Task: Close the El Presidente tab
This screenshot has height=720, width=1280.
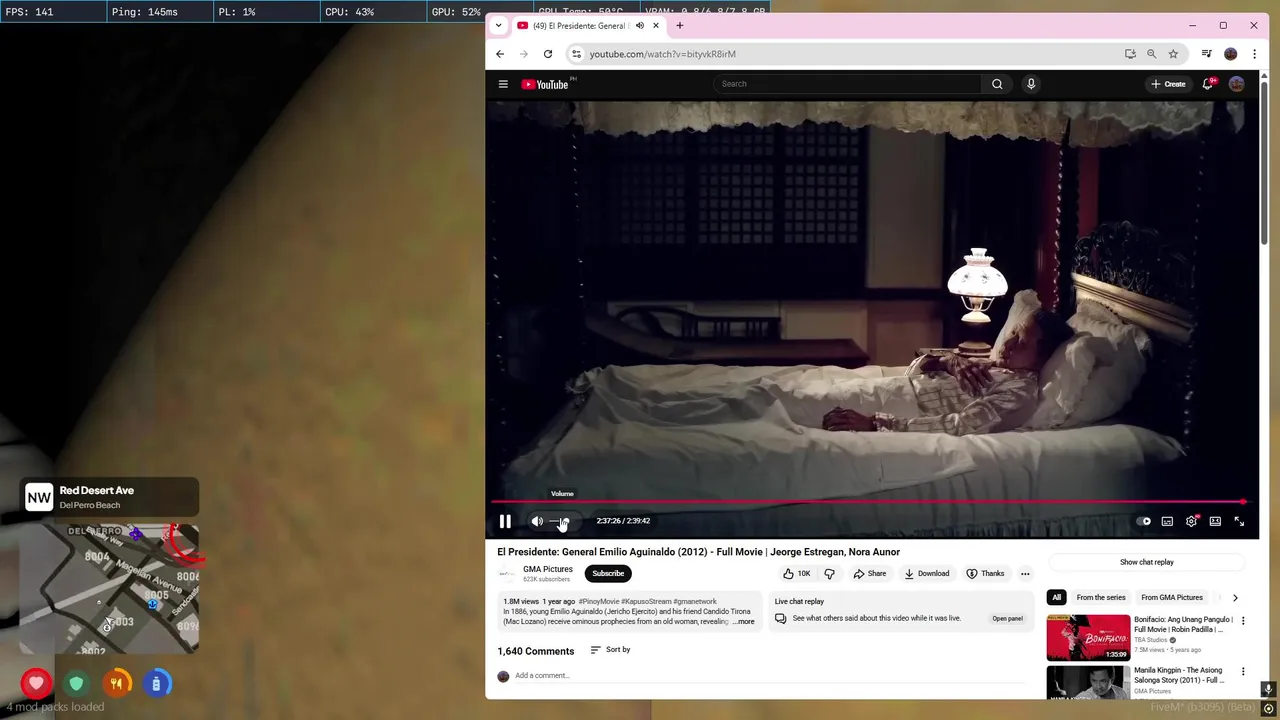Action: tap(656, 26)
